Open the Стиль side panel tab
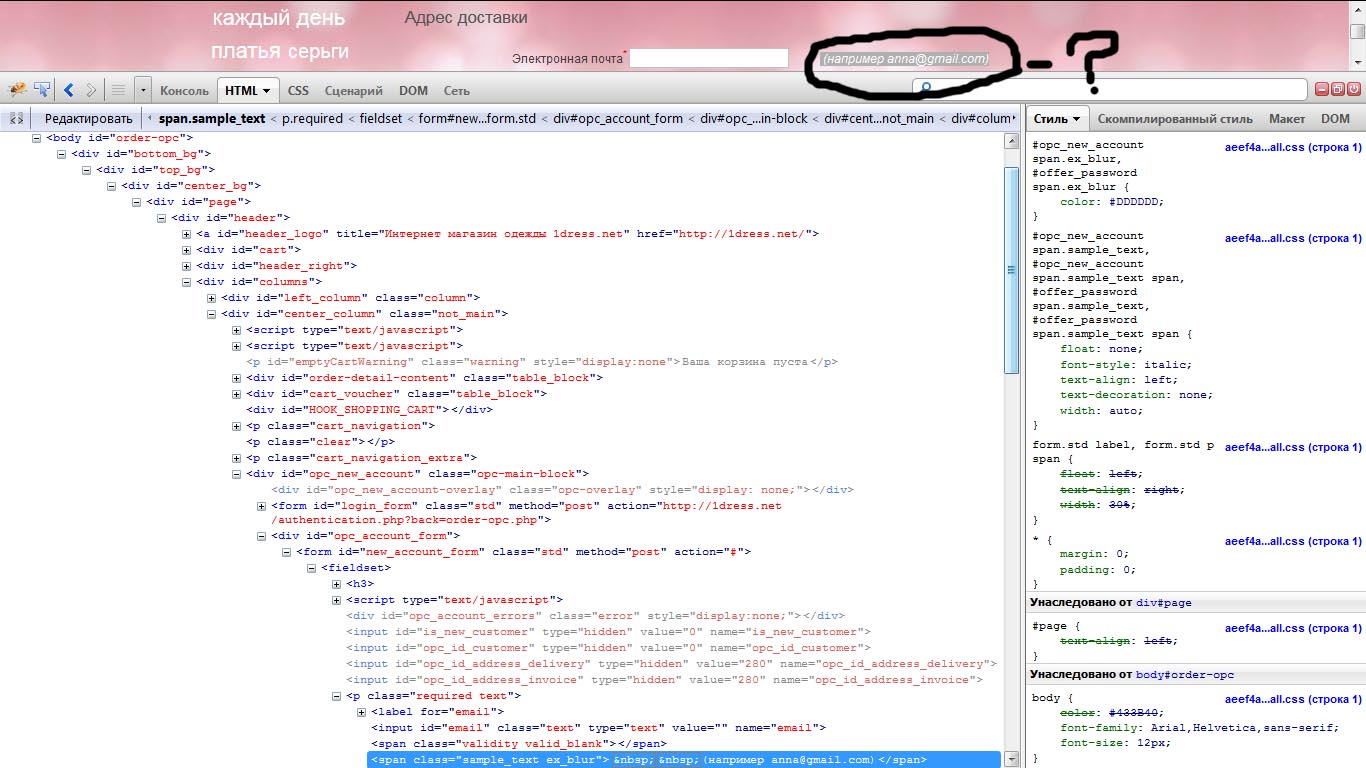The height and width of the screenshot is (768, 1366). point(1057,118)
